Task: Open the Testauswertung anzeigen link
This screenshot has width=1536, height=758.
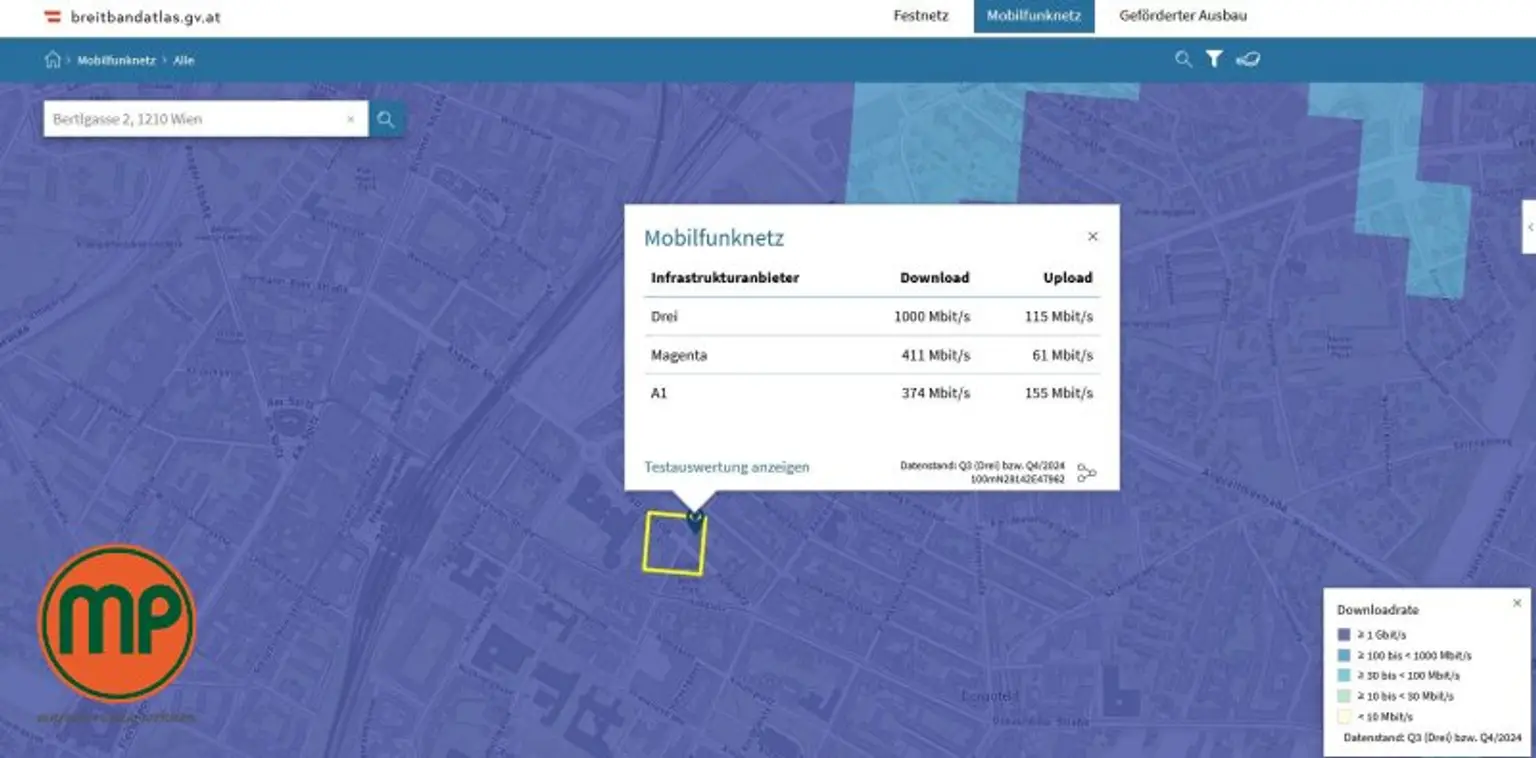Action: pyautogui.click(x=727, y=467)
